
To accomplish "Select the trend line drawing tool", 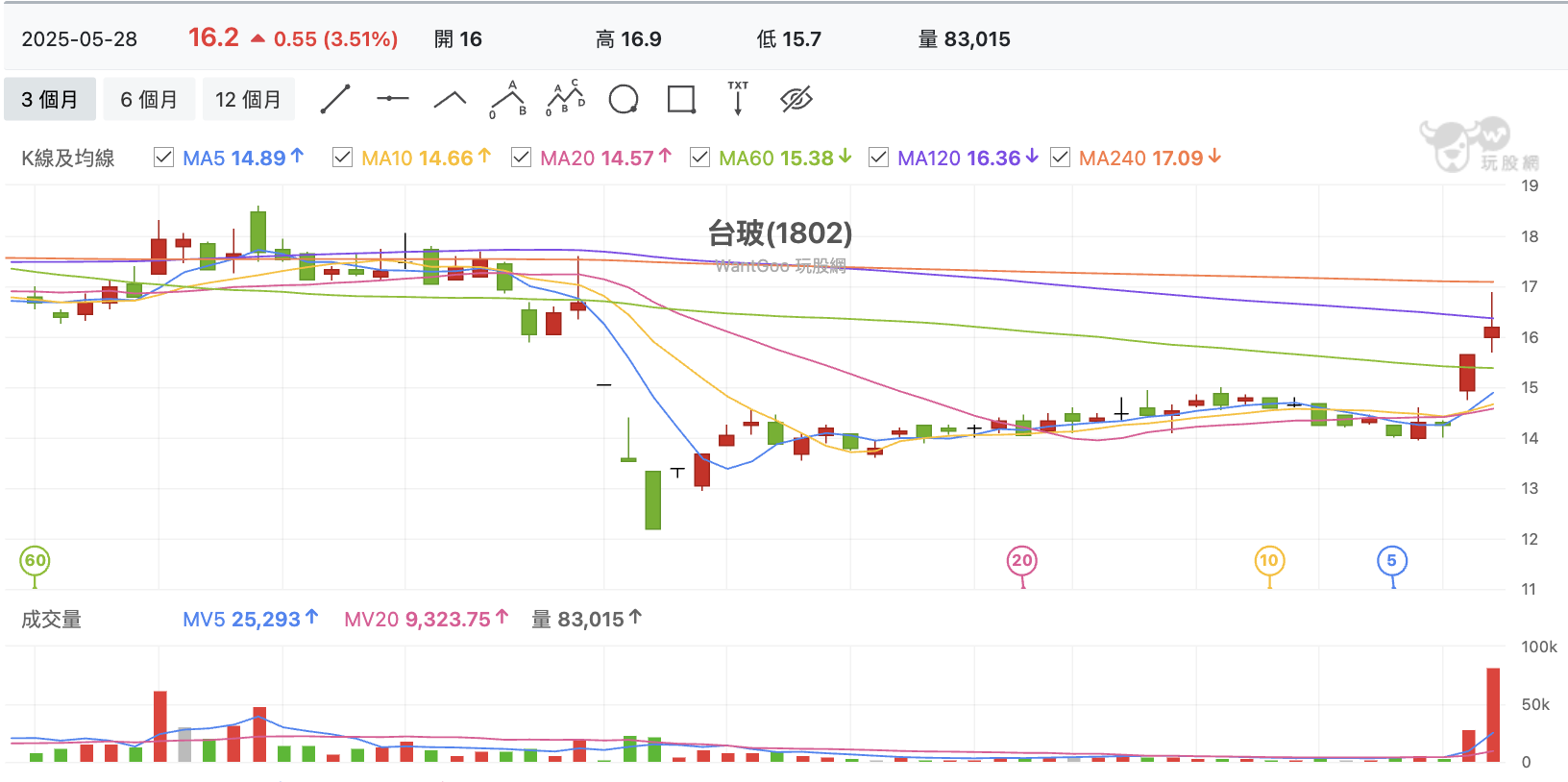I will coord(335,99).
